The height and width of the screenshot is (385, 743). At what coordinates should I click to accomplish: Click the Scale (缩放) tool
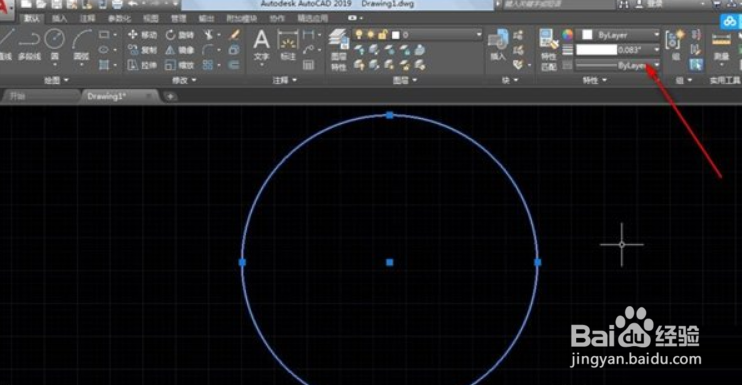(180, 65)
